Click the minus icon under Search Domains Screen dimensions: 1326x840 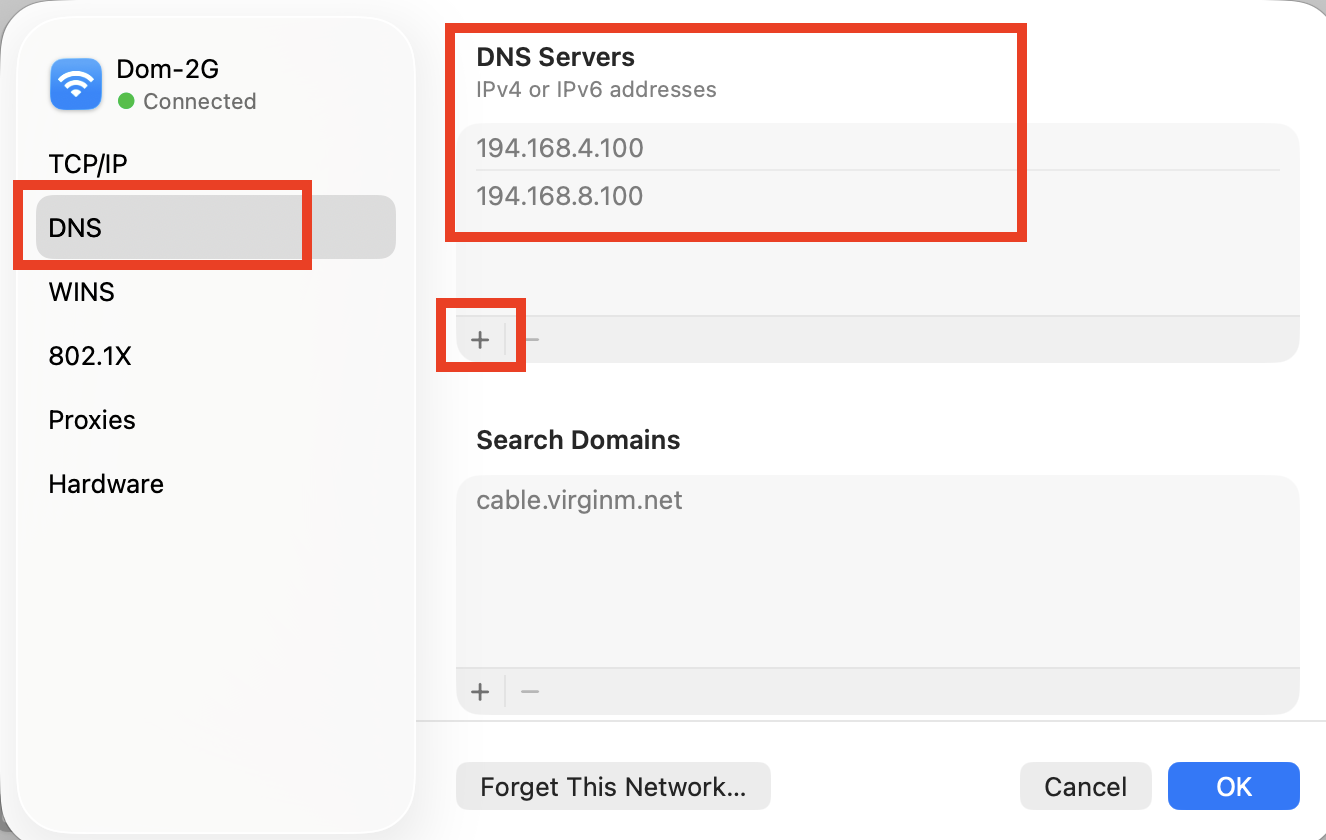[x=529, y=691]
